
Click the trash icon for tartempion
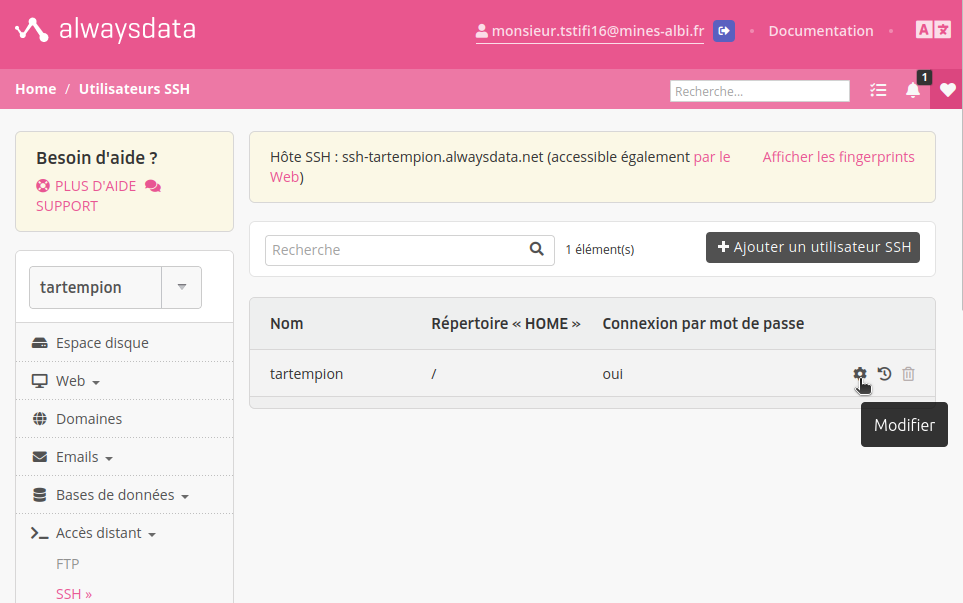coord(908,374)
